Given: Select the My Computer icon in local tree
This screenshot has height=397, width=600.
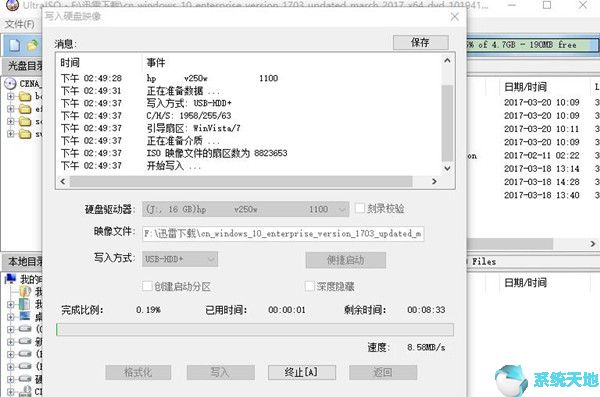Looking at the screenshot, I should click(11, 279).
